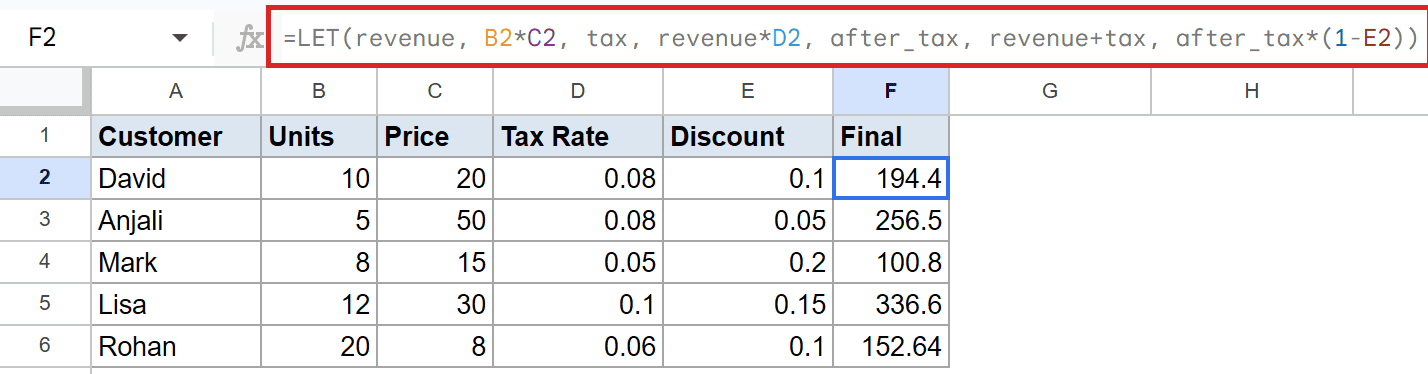Select Mark's Price value 15
The width and height of the screenshot is (1428, 374).
coord(435,262)
